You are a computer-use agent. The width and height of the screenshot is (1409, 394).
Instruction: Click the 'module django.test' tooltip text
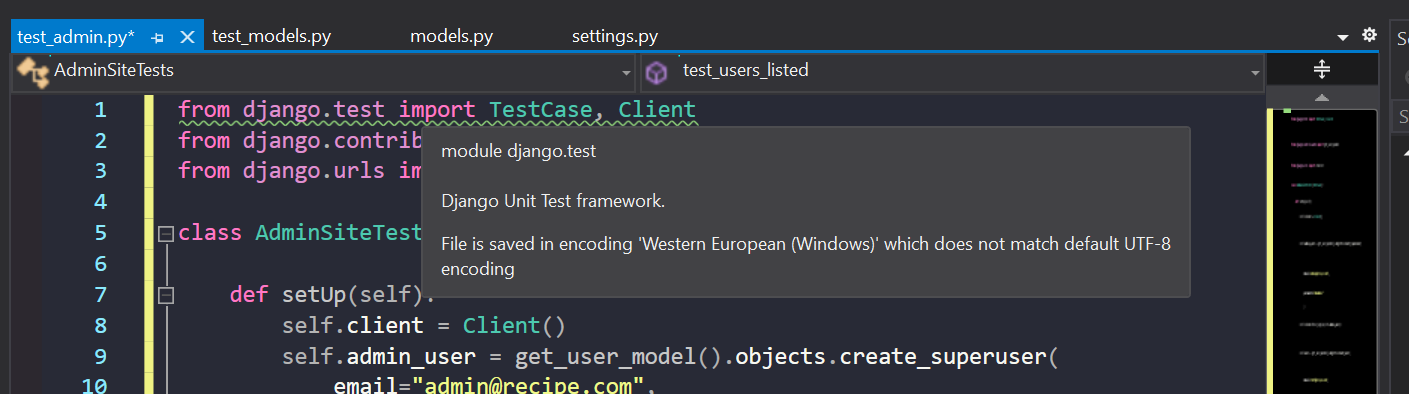coord(519,152)
